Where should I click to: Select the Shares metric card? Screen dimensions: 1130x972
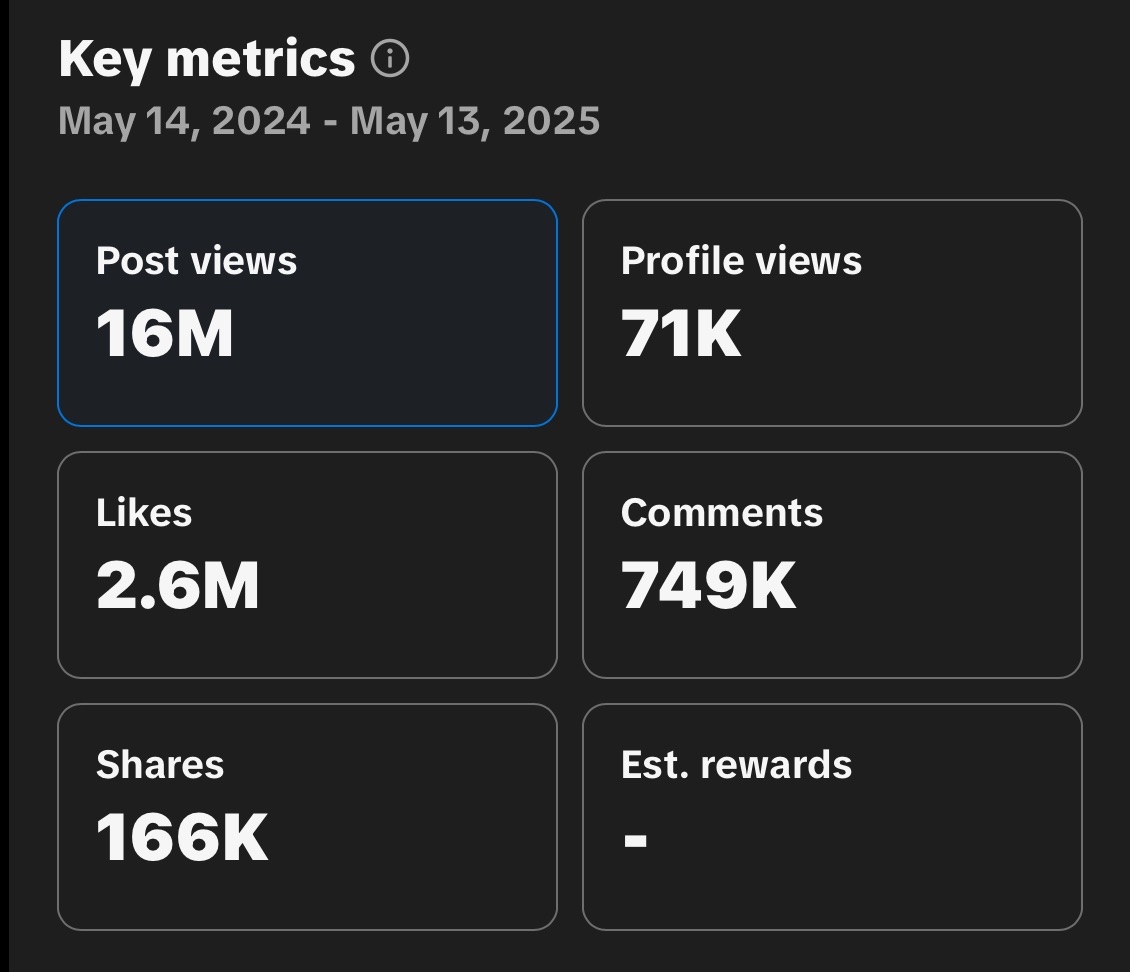(x=307, y=817)
